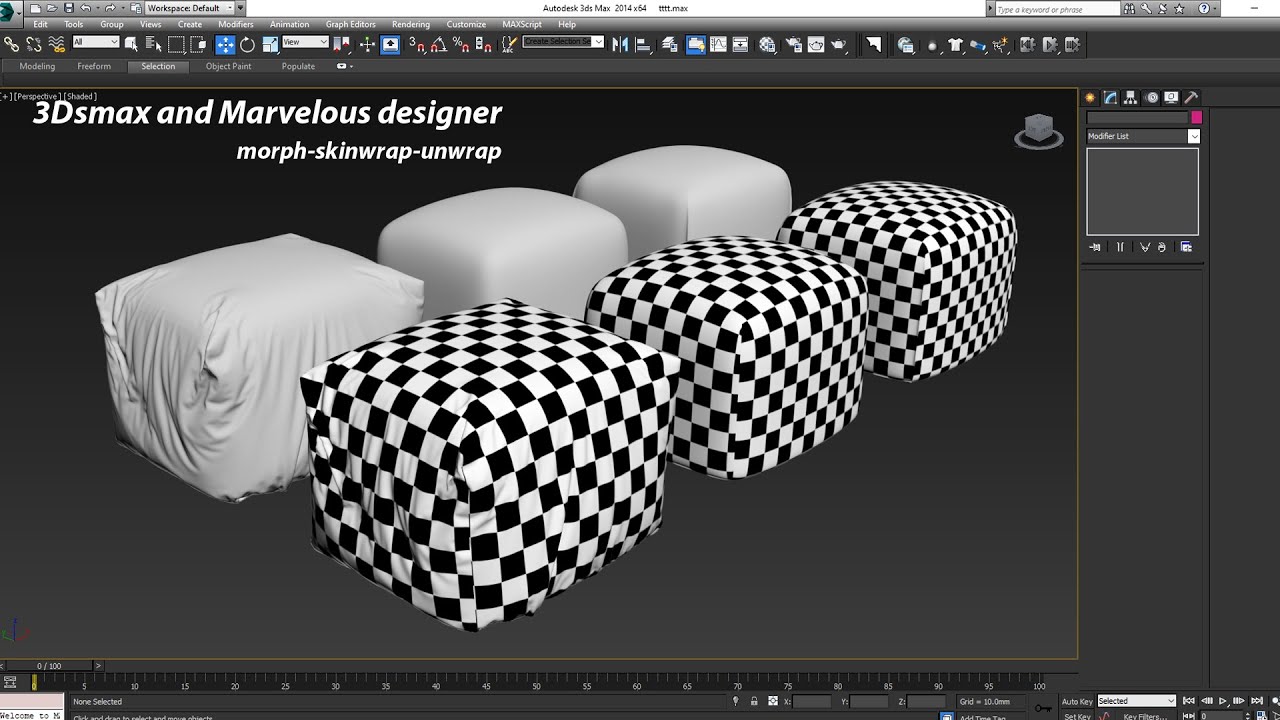Toggle Window/Crossing selection mode
The width and height of the screenshot is (1280, 720).
198,44
